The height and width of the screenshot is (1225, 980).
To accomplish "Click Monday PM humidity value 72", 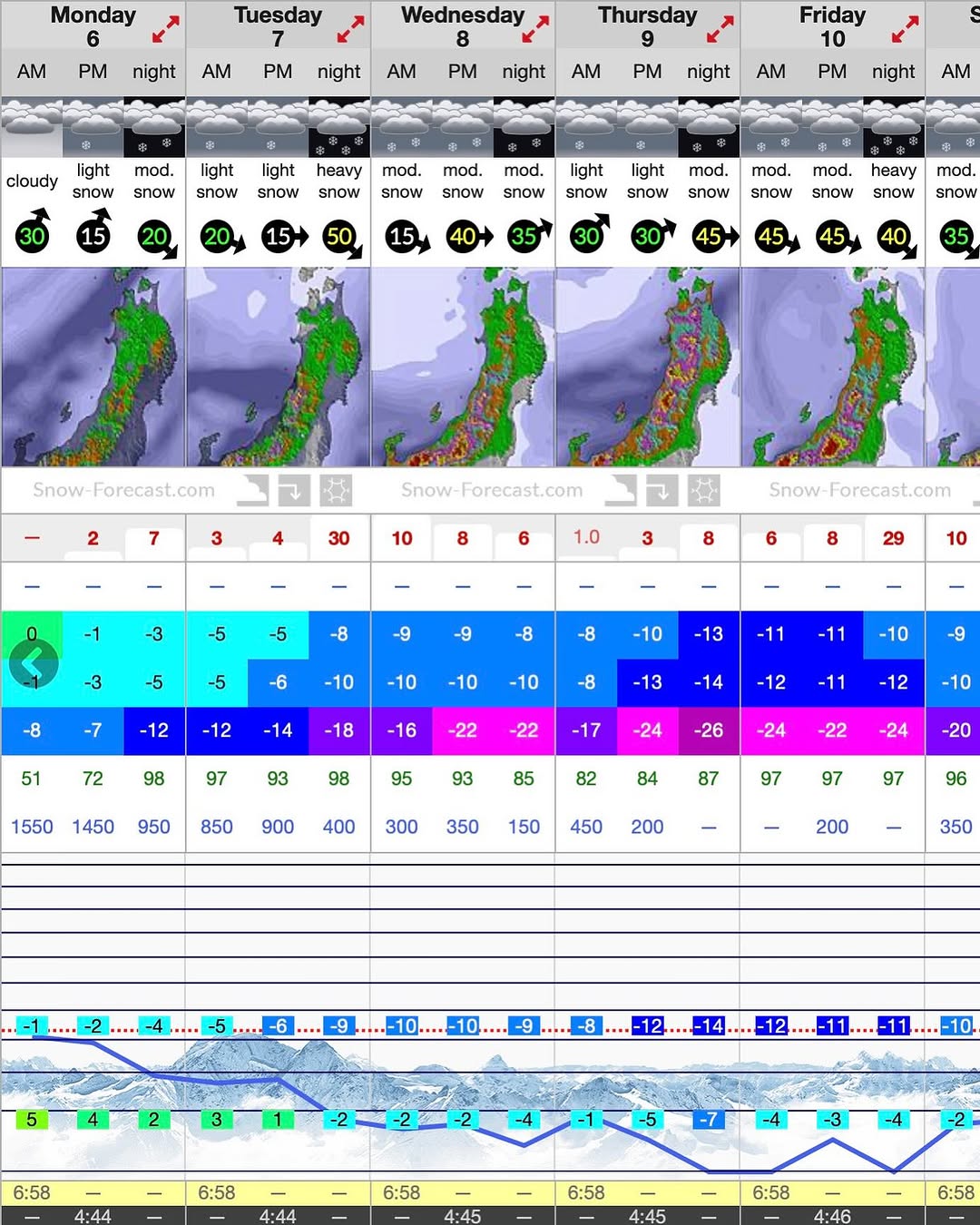I will coord(93,779).
